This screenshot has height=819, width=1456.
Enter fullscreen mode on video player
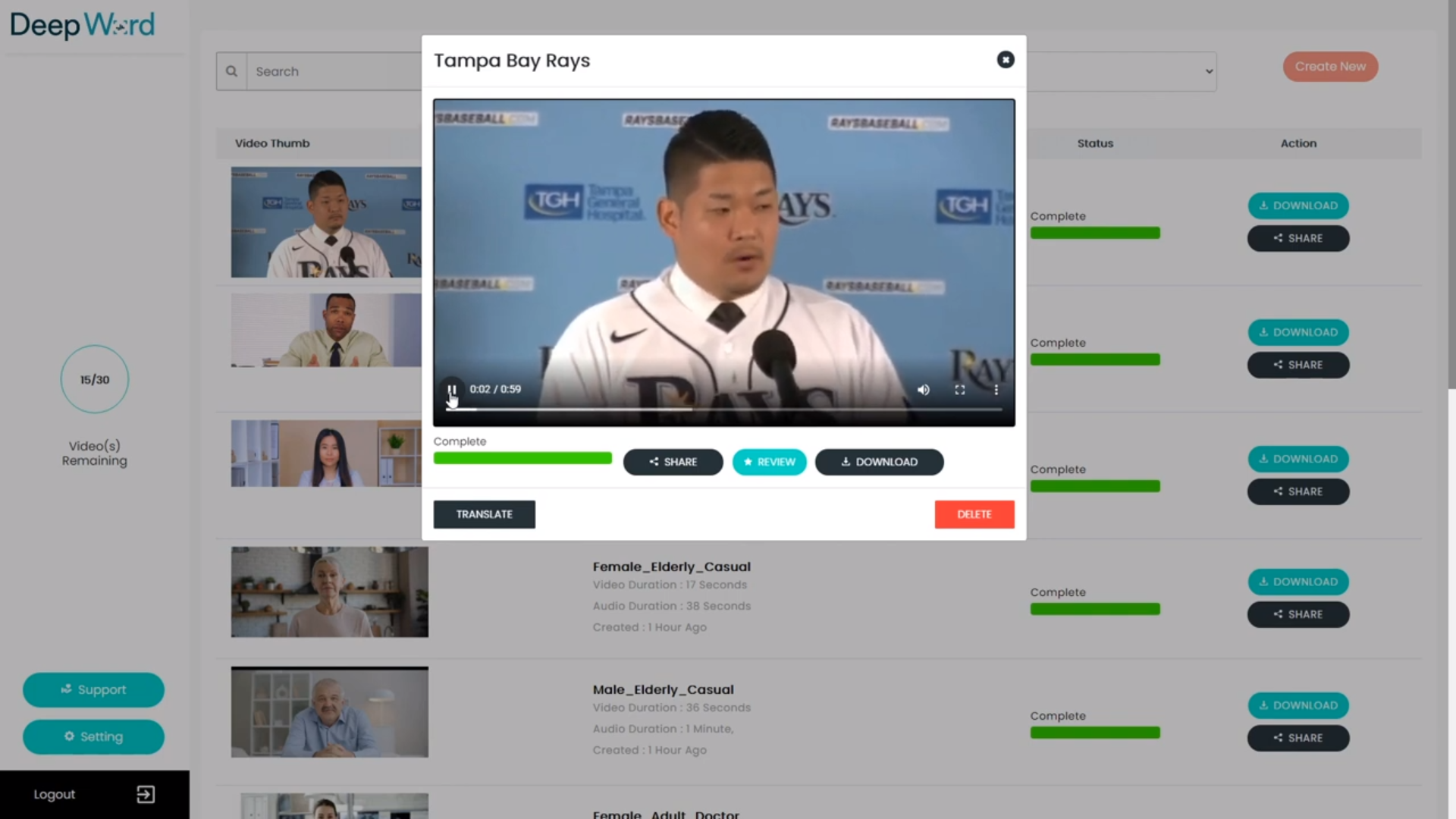[959, 390]
